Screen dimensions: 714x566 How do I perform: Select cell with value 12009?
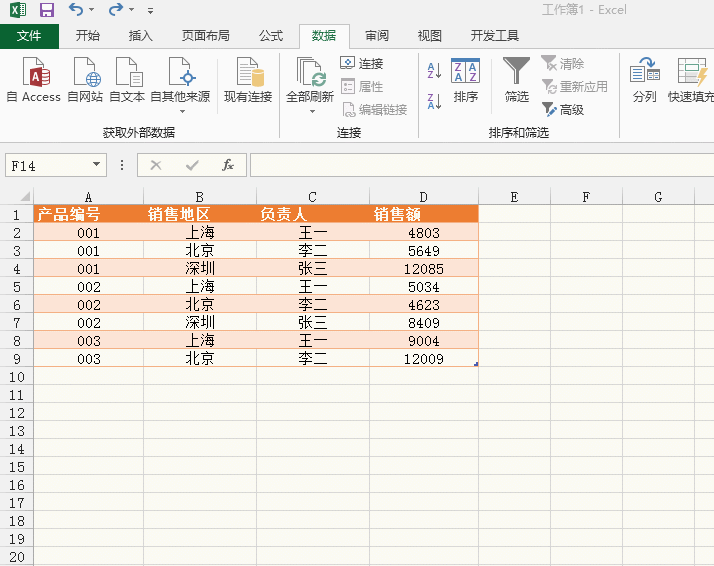pyautogui.click(x=424, y=359)
